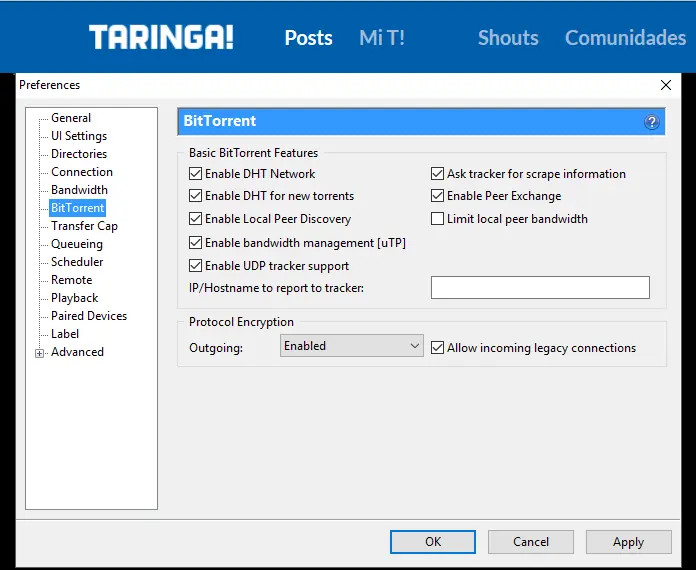Viewport: 696px width, 570px height.
Task: Open Remote settings page
Action: pyautogui.click(x=71, y=280)
